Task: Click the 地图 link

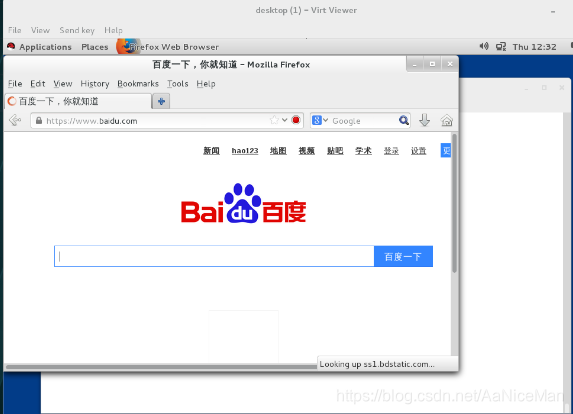Action: click(278, 151)
